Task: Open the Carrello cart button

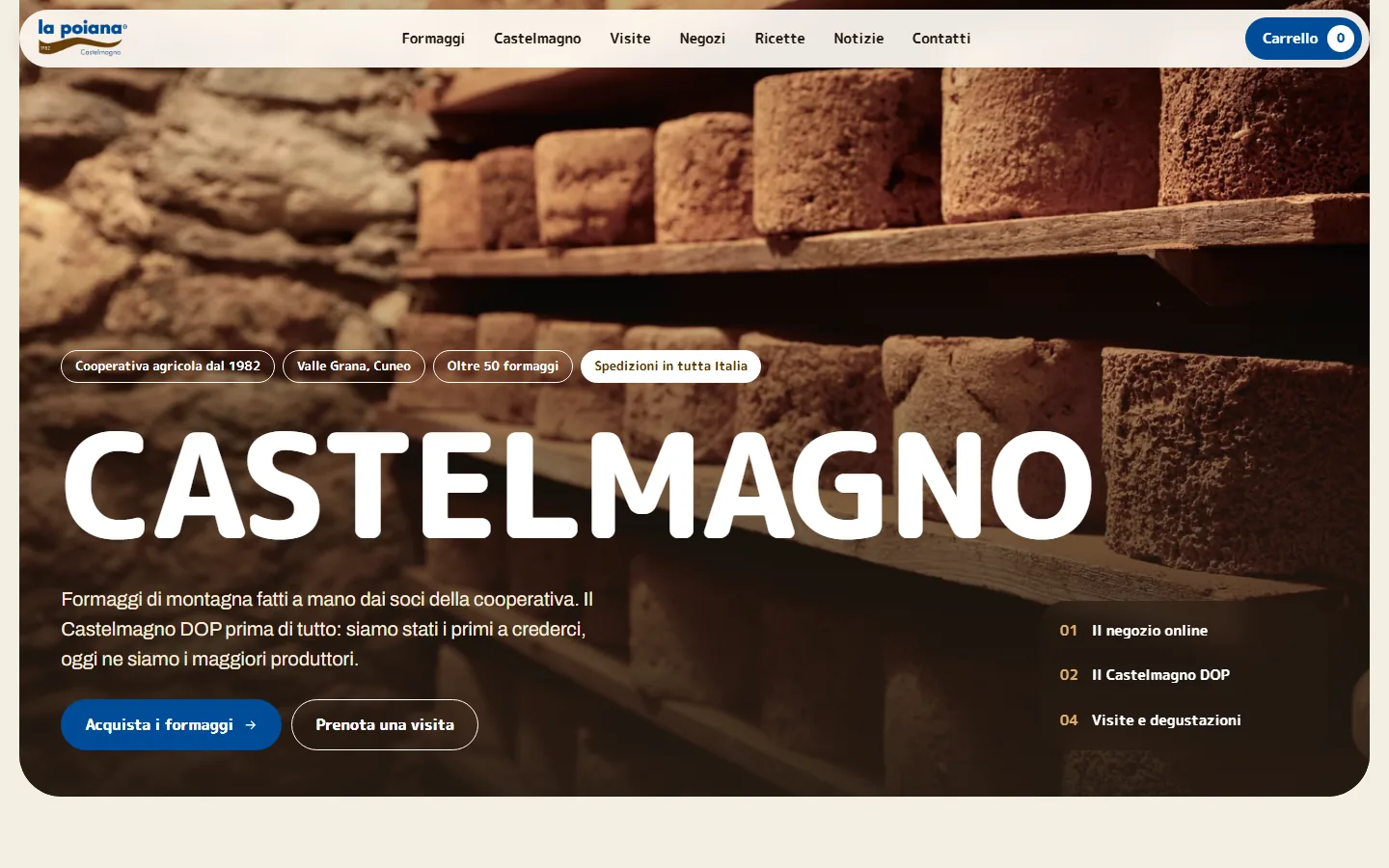Action: point(1303,39)
